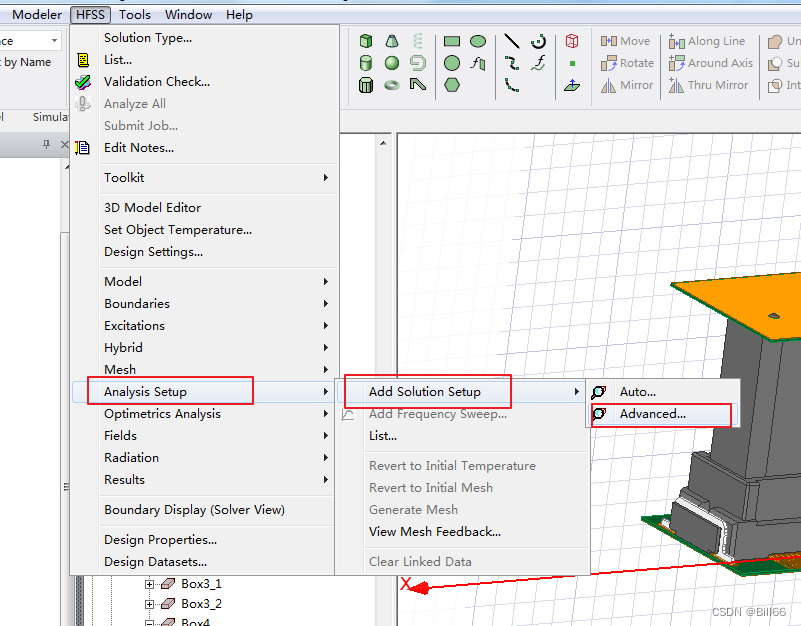Screen dimensions: 801x626
Task: Choose Validation Check... menu entry
Action: tap(205, 82)
